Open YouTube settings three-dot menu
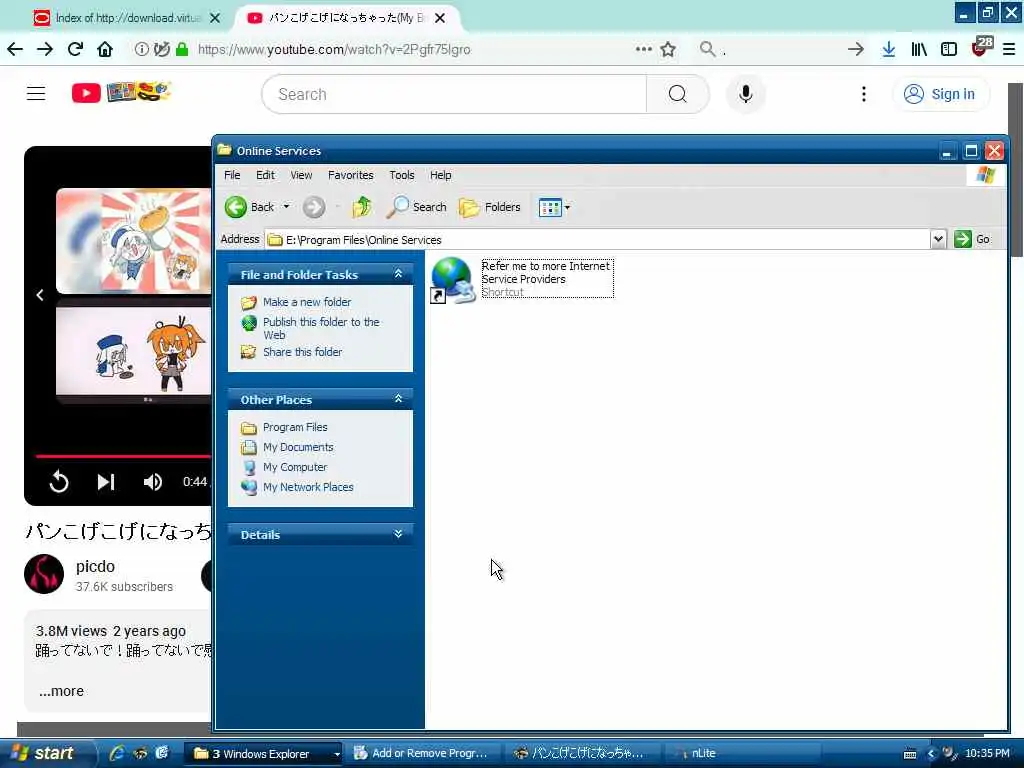The width and height of the screenshot is (1024, 768). tap(863, 94)
